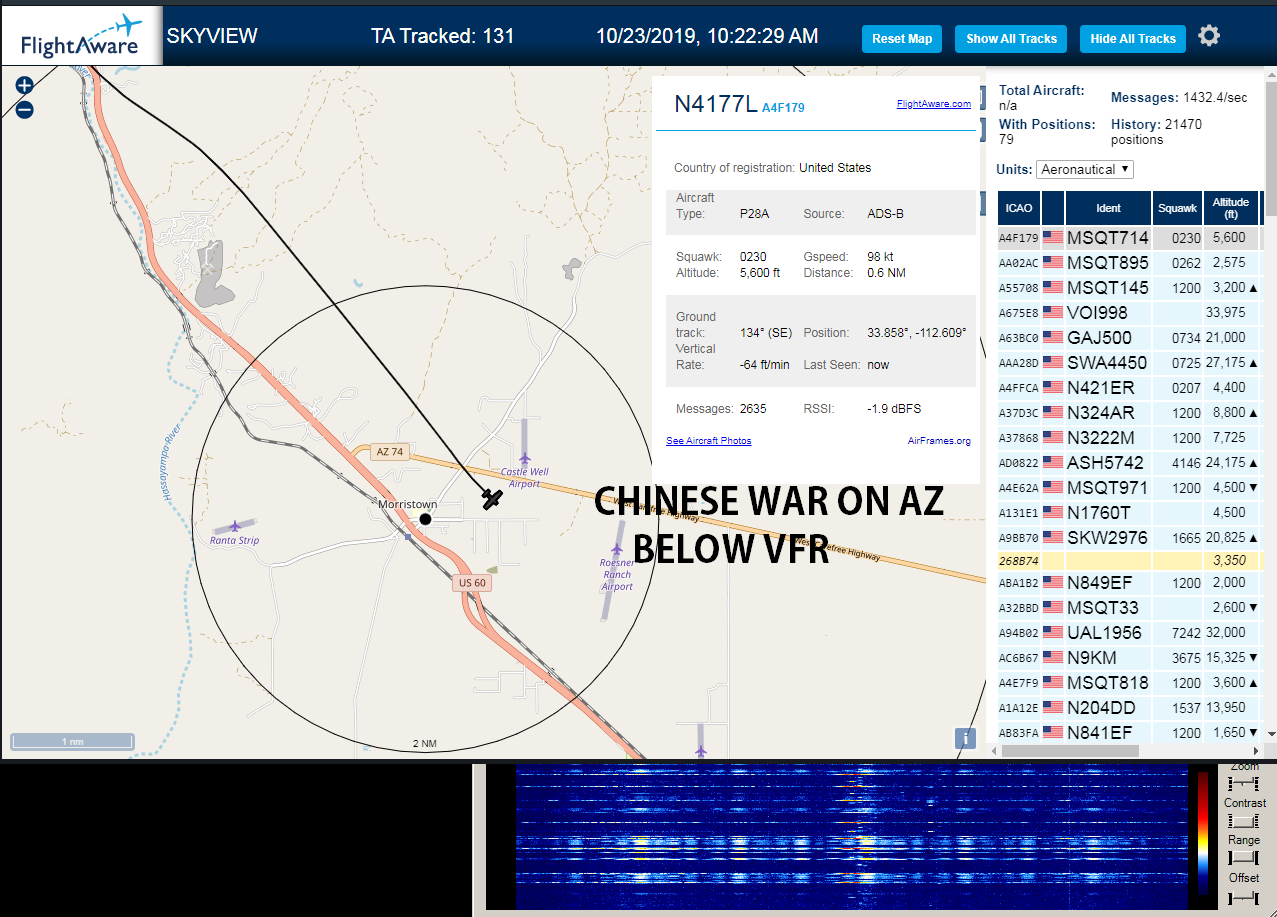Click the sidebar scroll-up arrow
The height and width of the screenshot is (917, 1277).
pos(1270,76)
